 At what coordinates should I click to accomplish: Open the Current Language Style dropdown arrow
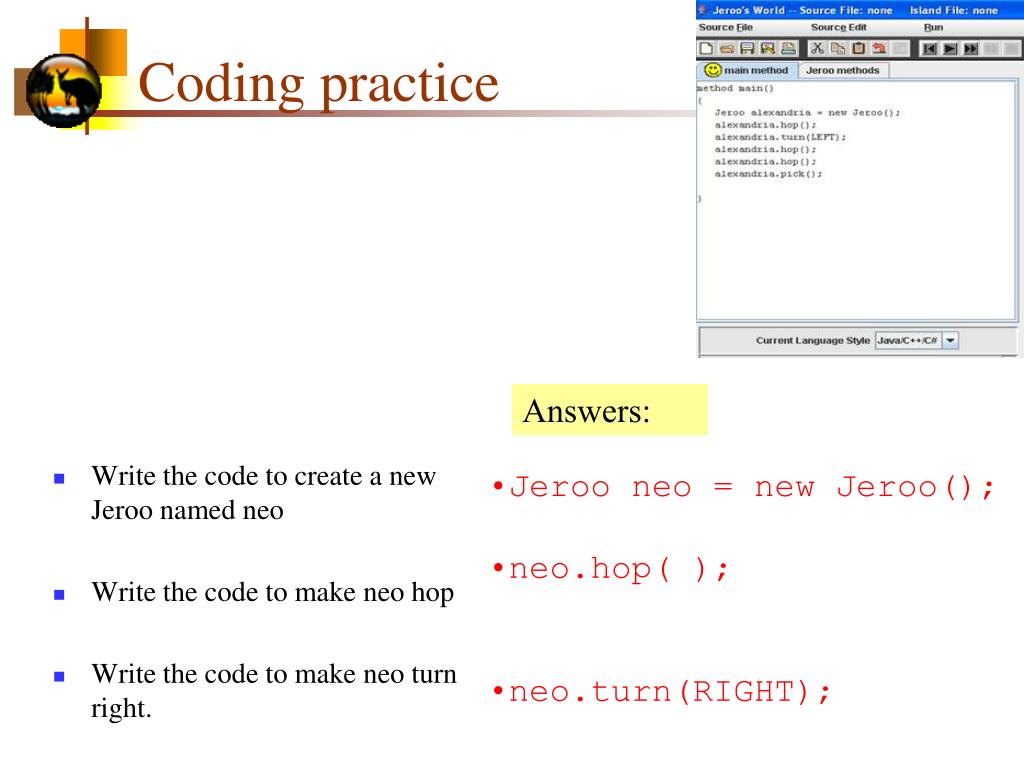950,340
